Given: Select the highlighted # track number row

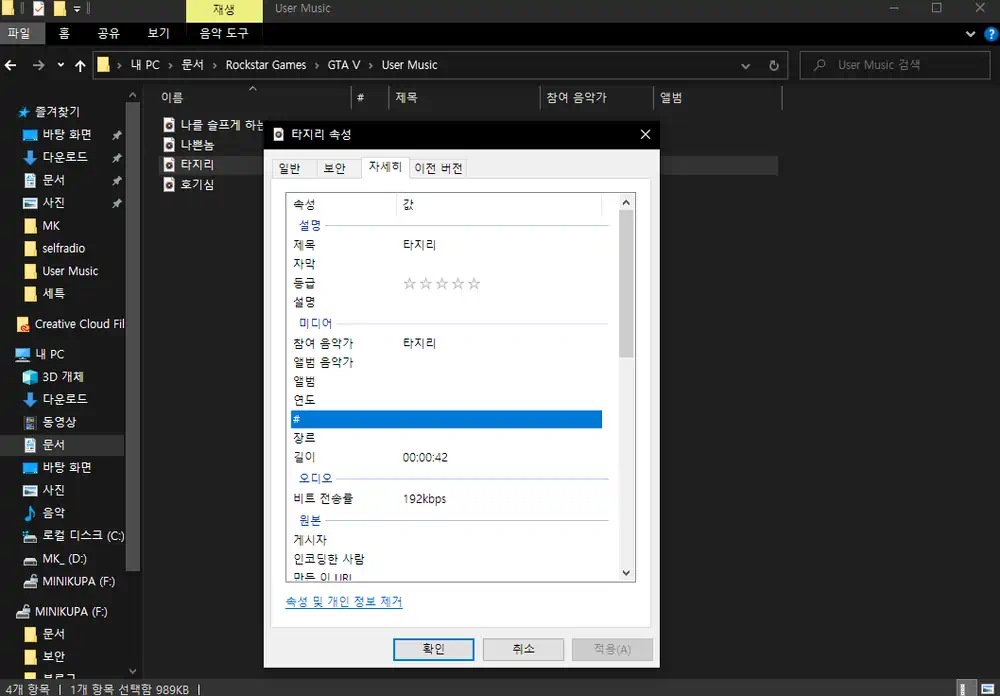Looking at the screenshot, I should (446, 419).
